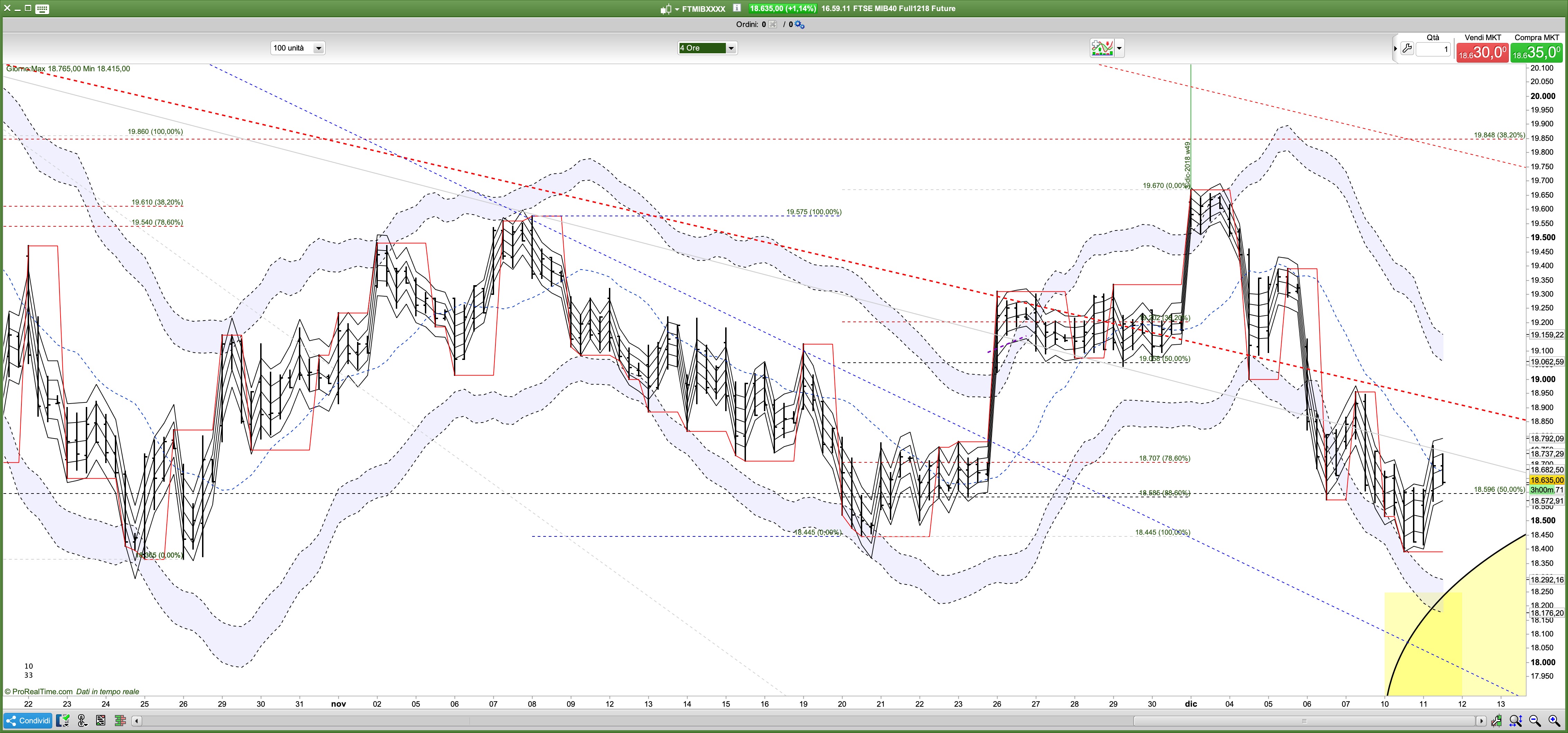The width and height of the screenshot is (1568, 733).
Task: Click the keyboard shortcuts icon in title bar
Action: point(42,9)
